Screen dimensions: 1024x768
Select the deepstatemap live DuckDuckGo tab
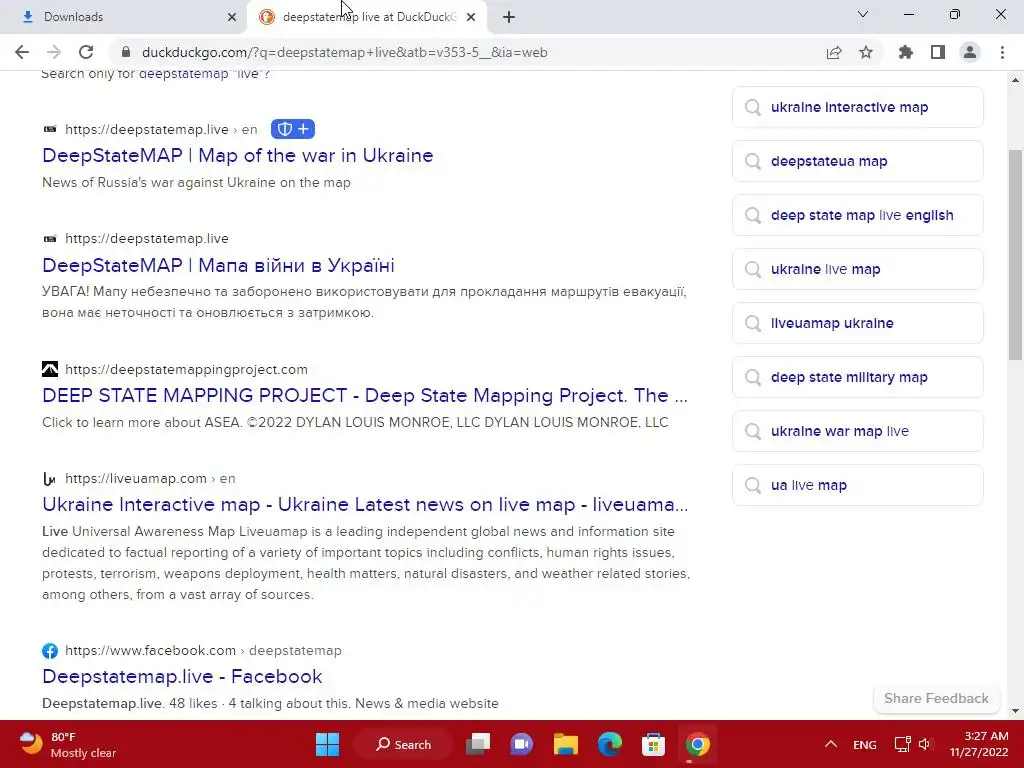pyautogui.click(x=367, y=17)
